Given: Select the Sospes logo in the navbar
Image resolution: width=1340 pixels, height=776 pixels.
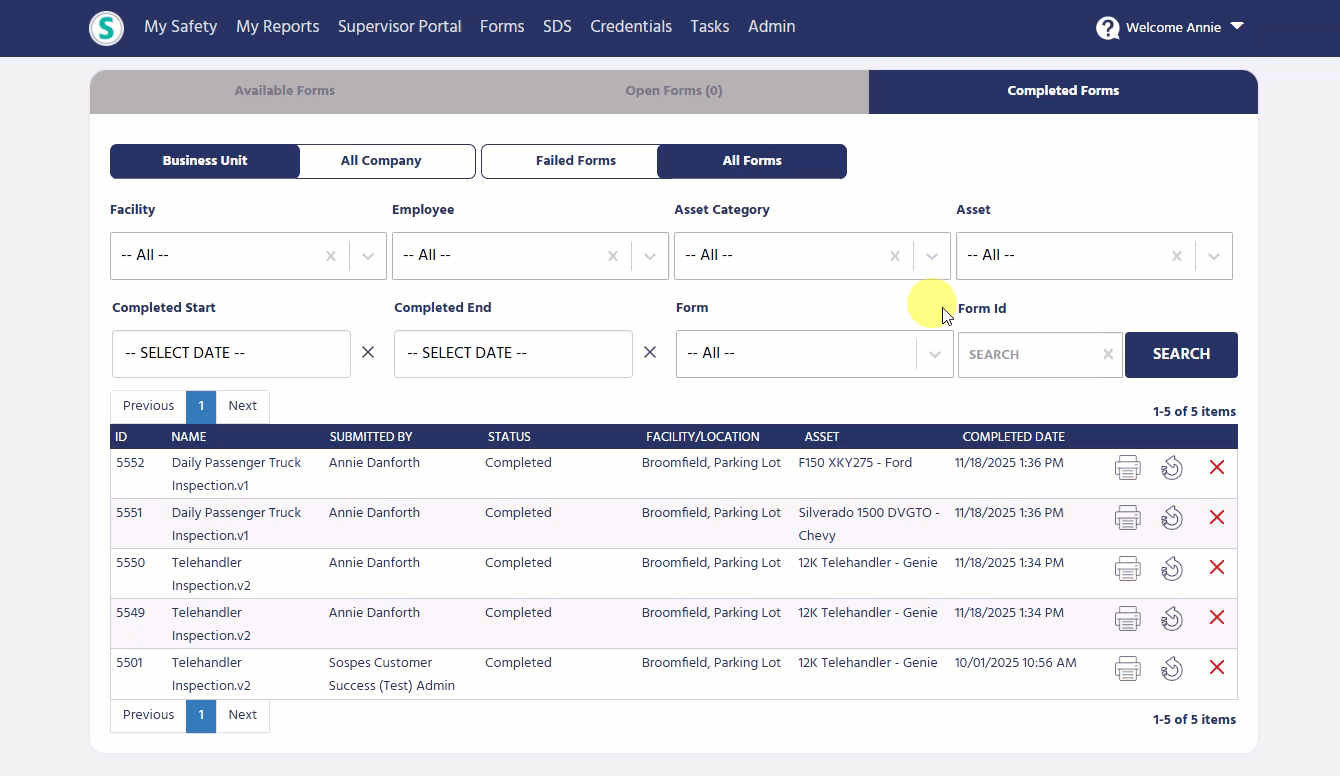Looking at the screenshot, I should click(x=106, y=28).
